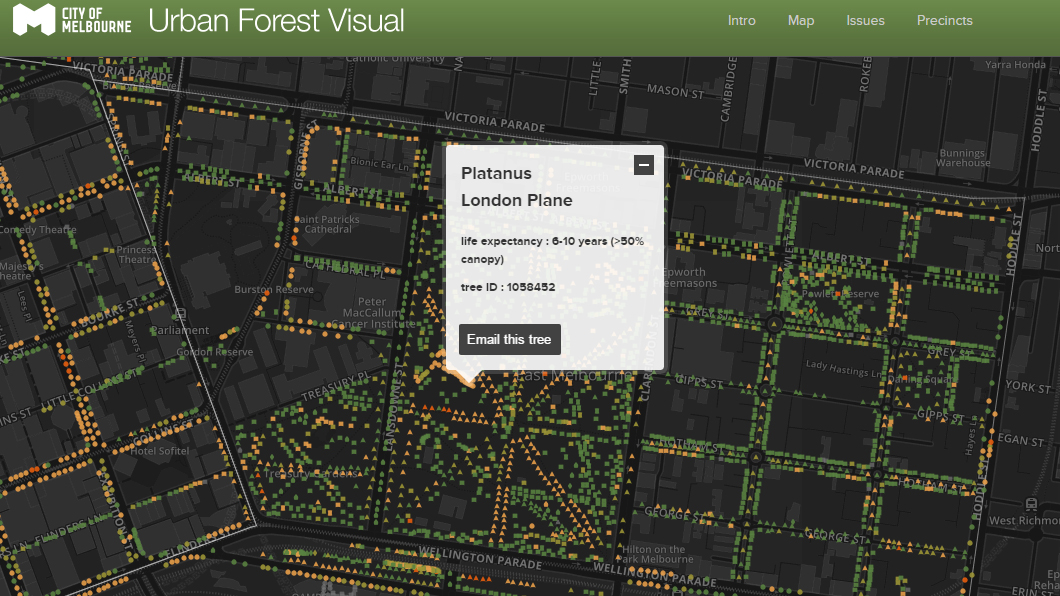Switch to the Map view
This screenshot has width=1060, height=596.
[x=801, y=21]
